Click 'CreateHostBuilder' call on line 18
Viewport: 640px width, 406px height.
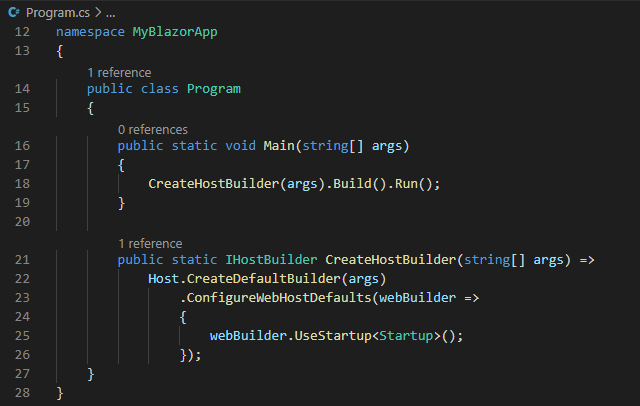[x=213, y=184]
